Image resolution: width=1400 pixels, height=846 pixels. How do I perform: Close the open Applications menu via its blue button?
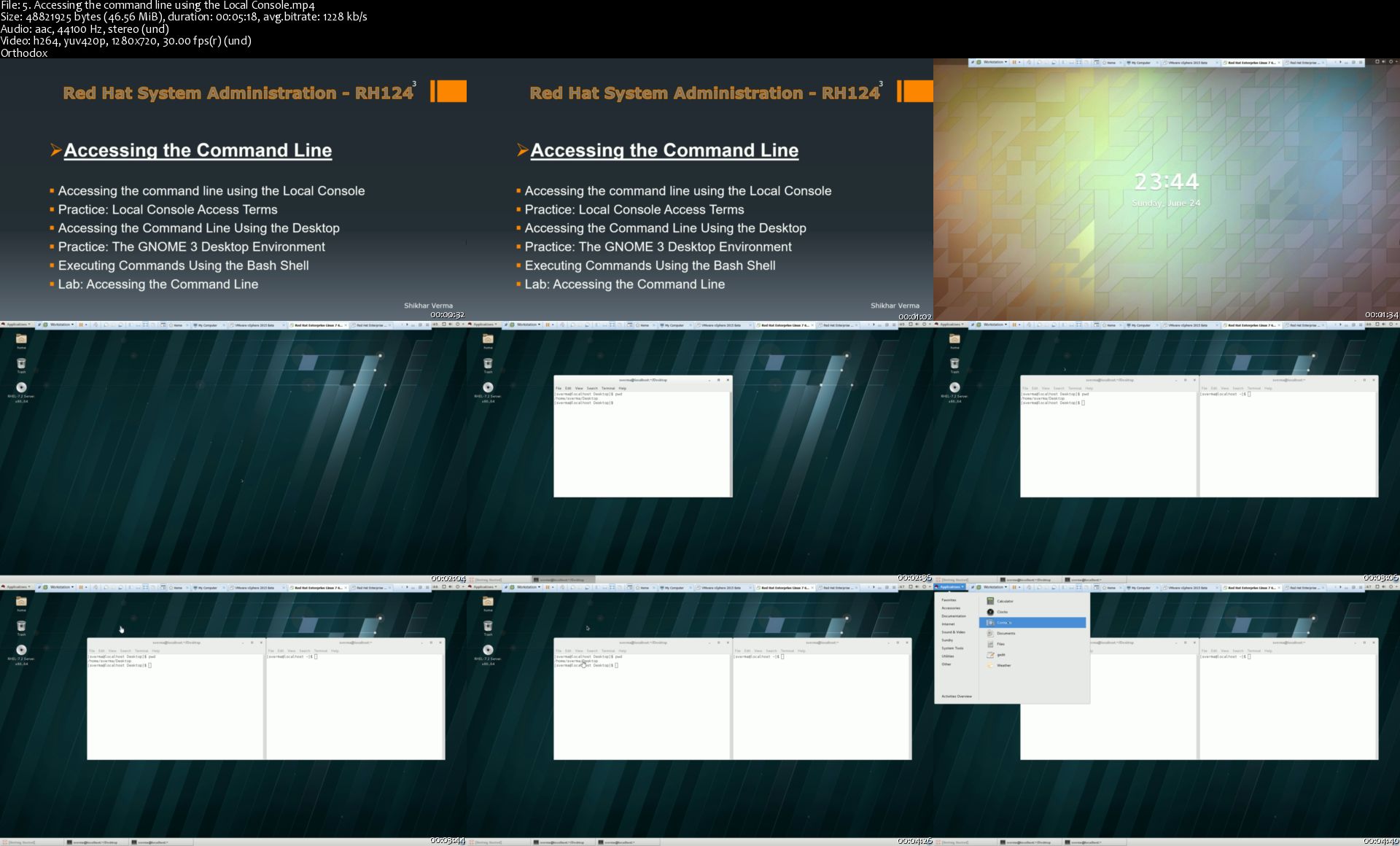click(951, 587)
